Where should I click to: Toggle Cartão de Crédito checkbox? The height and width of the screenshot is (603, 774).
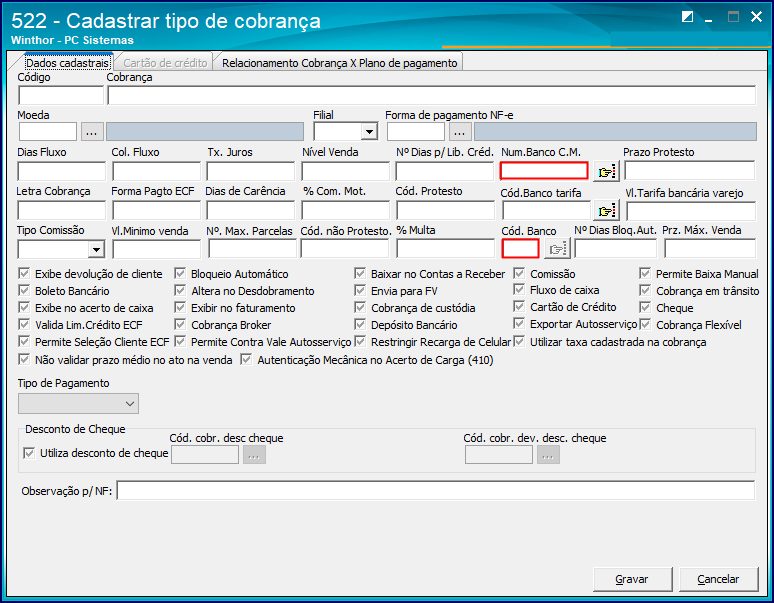(x=519, y=306)
